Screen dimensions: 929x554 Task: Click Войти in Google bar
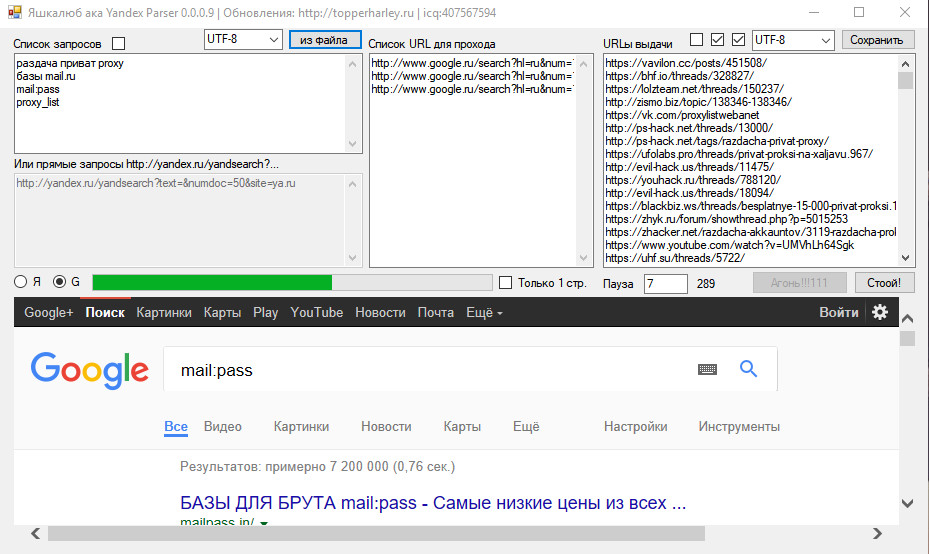[838, 312]
